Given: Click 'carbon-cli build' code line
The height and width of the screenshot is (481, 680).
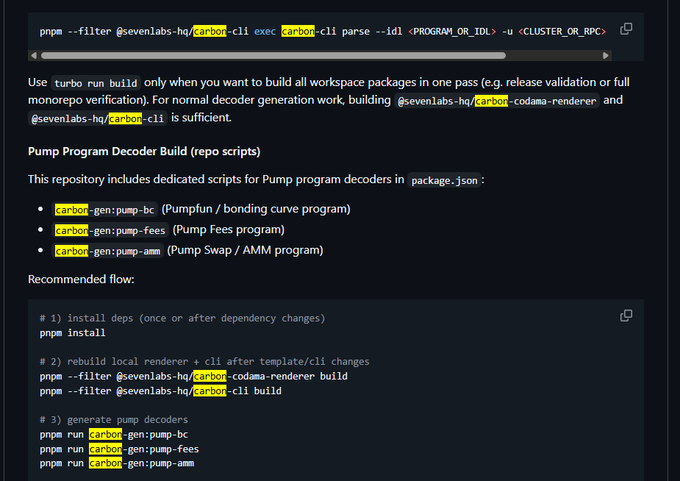Looking at the screenshot, I should (x=160, y=391).
